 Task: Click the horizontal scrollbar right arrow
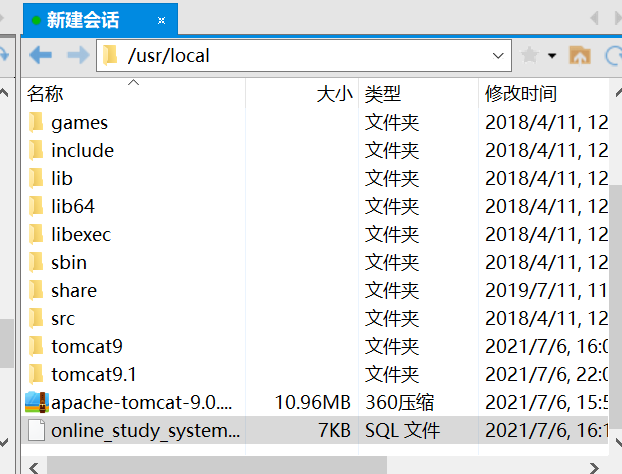tap(594, 466)
